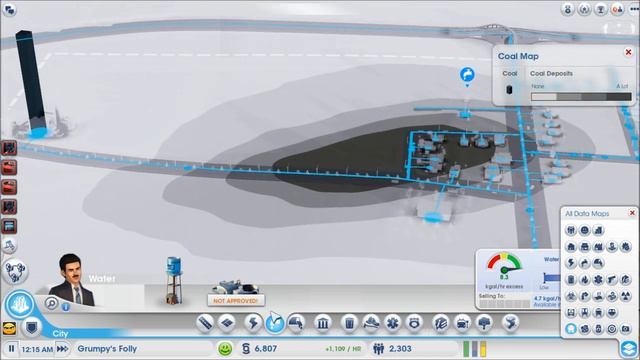Click the bulldoze tool above region button

tap(10, 245)
